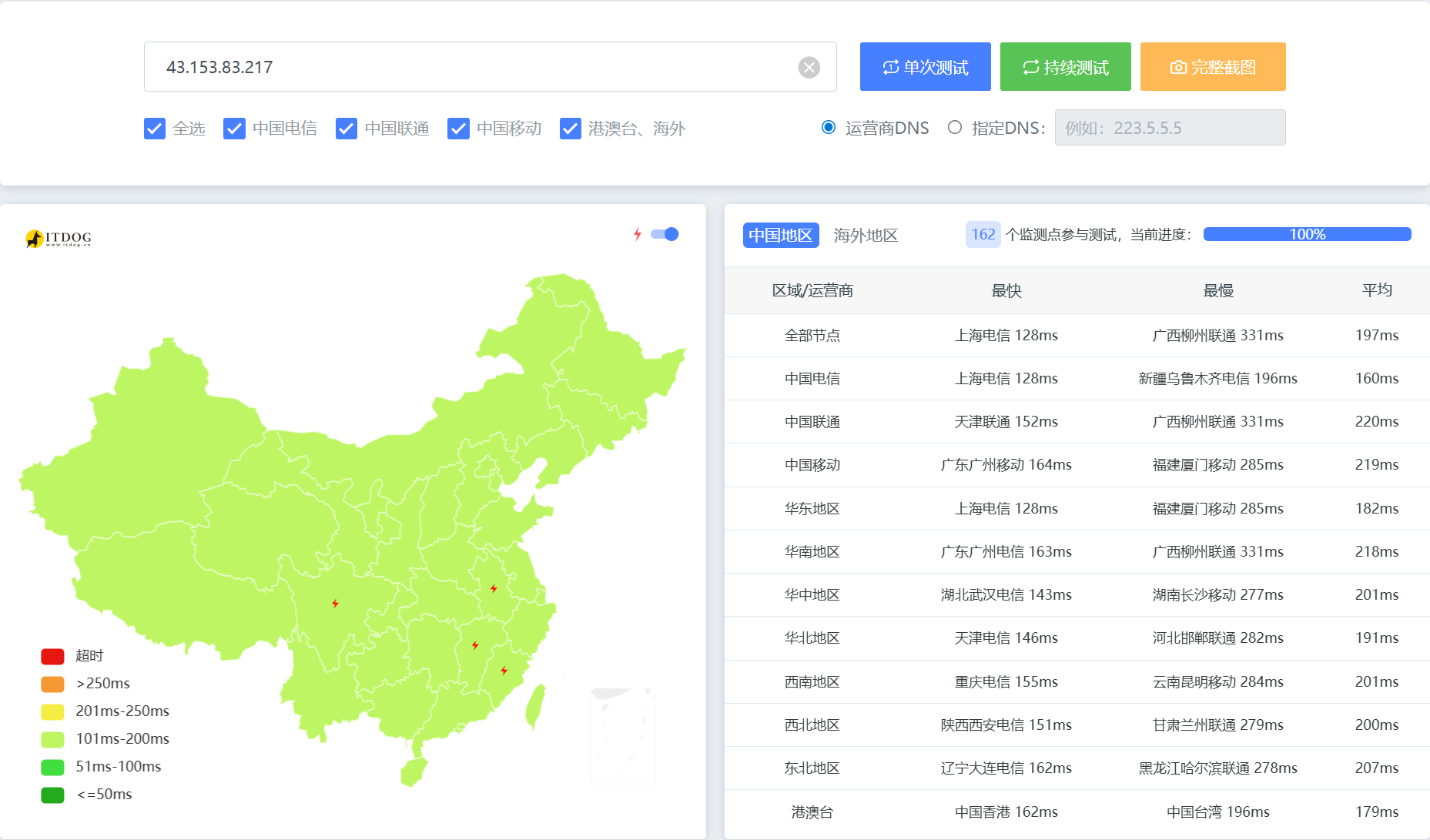This screenshot has width=1430, height=840.
Task: Click 黑龙江哈尔滨联通 278ms cell
Action: [x=1218, y=768]
